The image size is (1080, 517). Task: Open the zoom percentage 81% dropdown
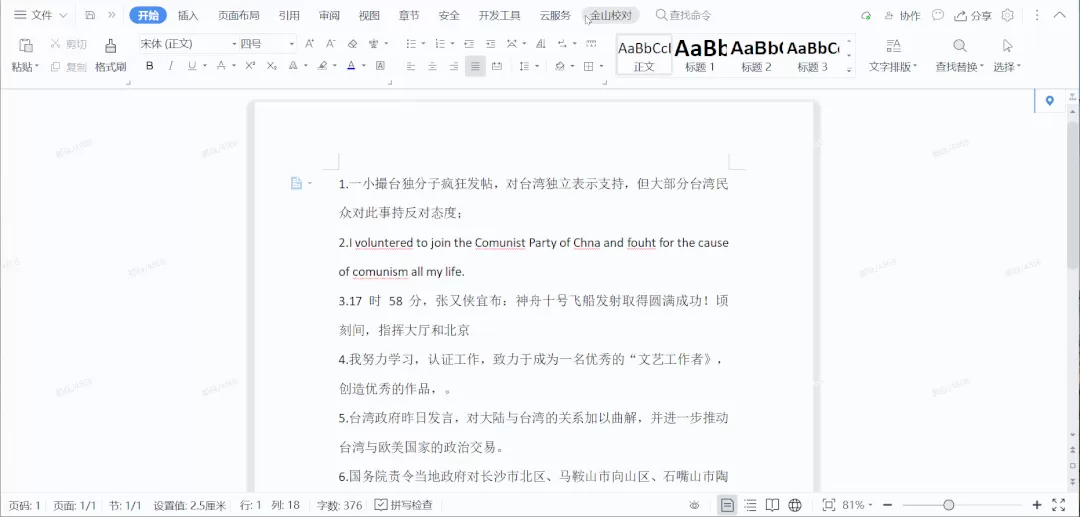pyautogui.click(x=858, y=505)
